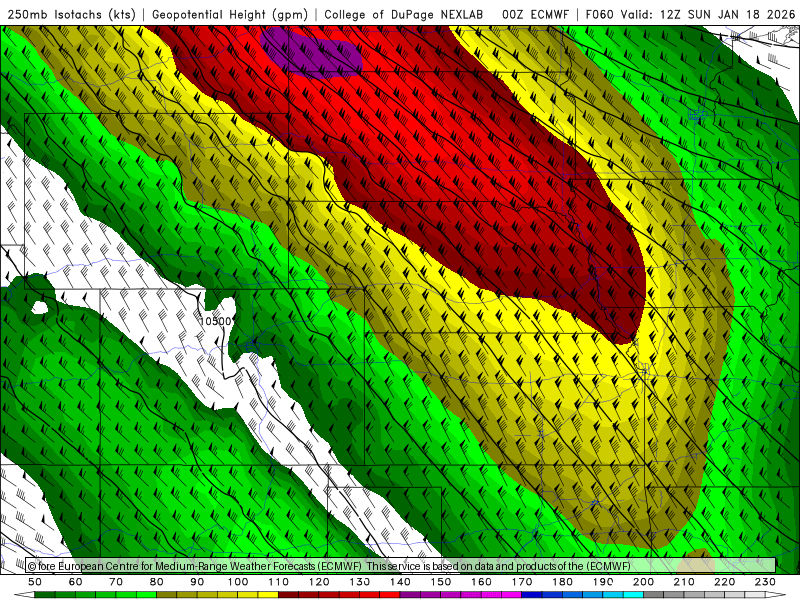
Task: Click the "250mb Isotachs (kts)" title text
Action: (x=71, y=14)
